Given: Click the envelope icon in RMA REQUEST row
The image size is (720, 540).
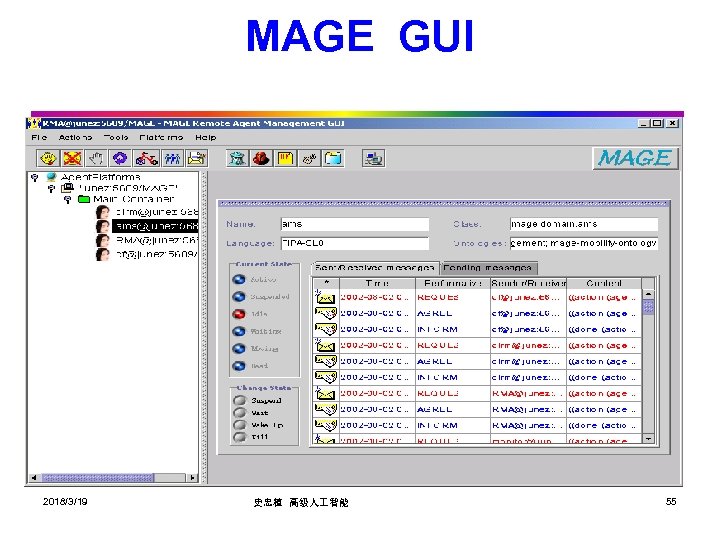Looking at the screenshot, I should tap(325, 393).
